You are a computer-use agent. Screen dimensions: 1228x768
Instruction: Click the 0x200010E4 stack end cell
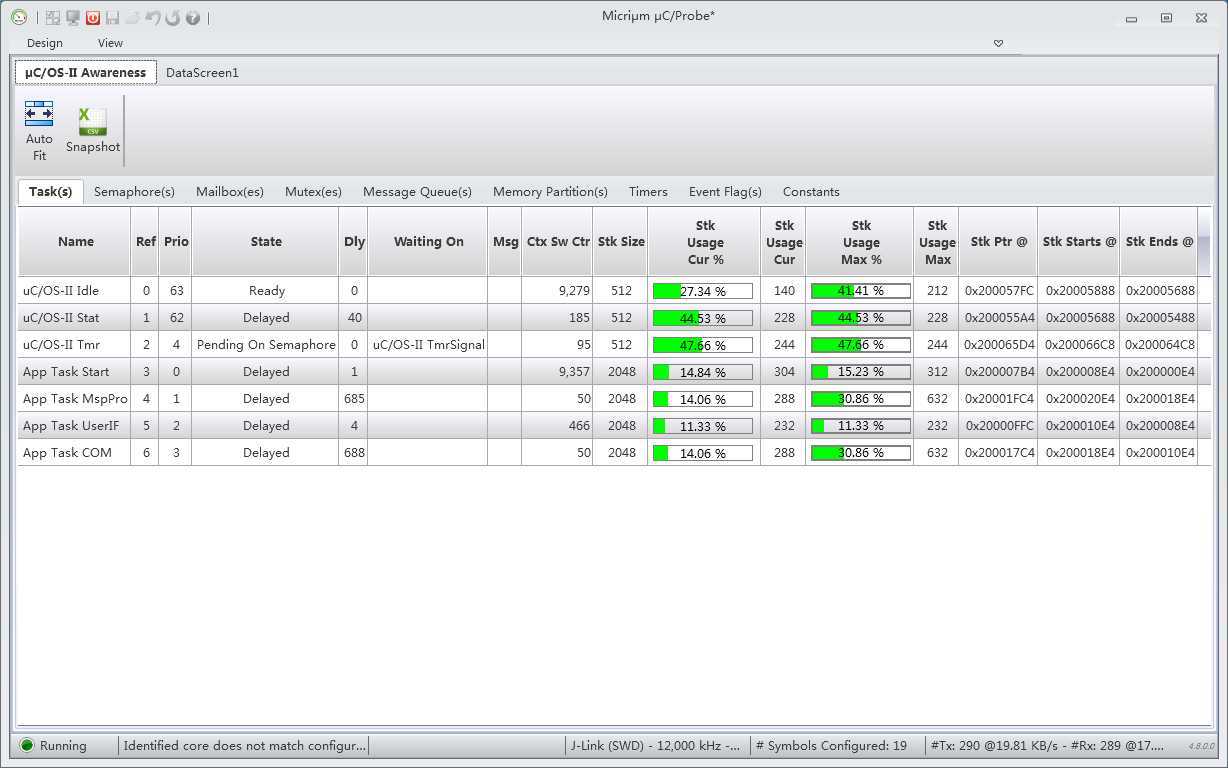(1160, 453)
